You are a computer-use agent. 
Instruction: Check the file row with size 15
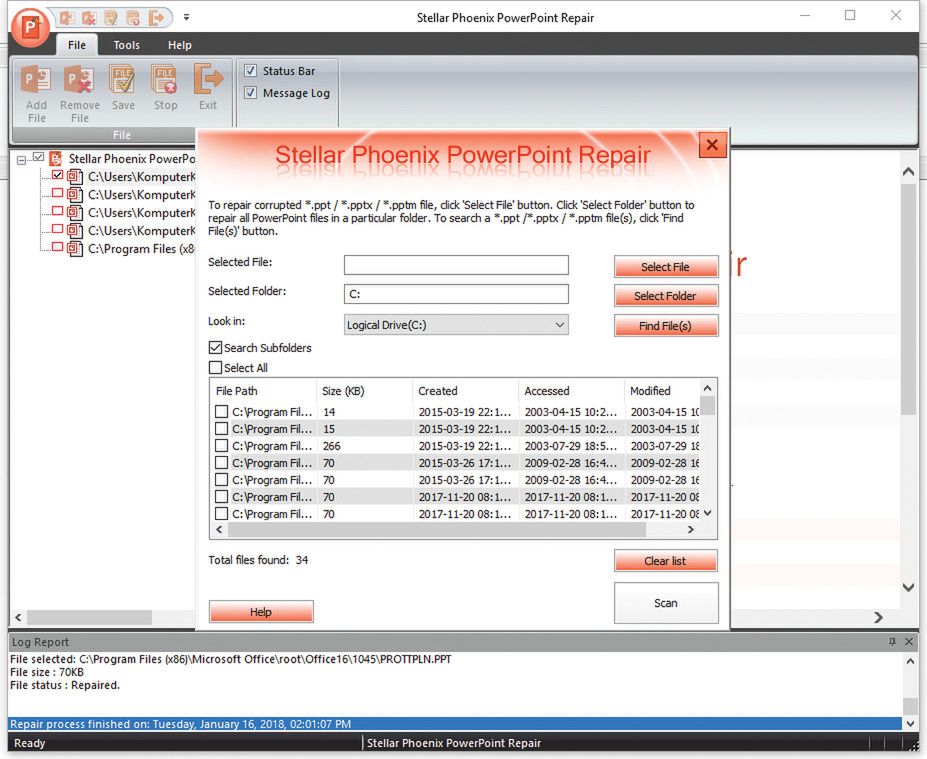221,429
